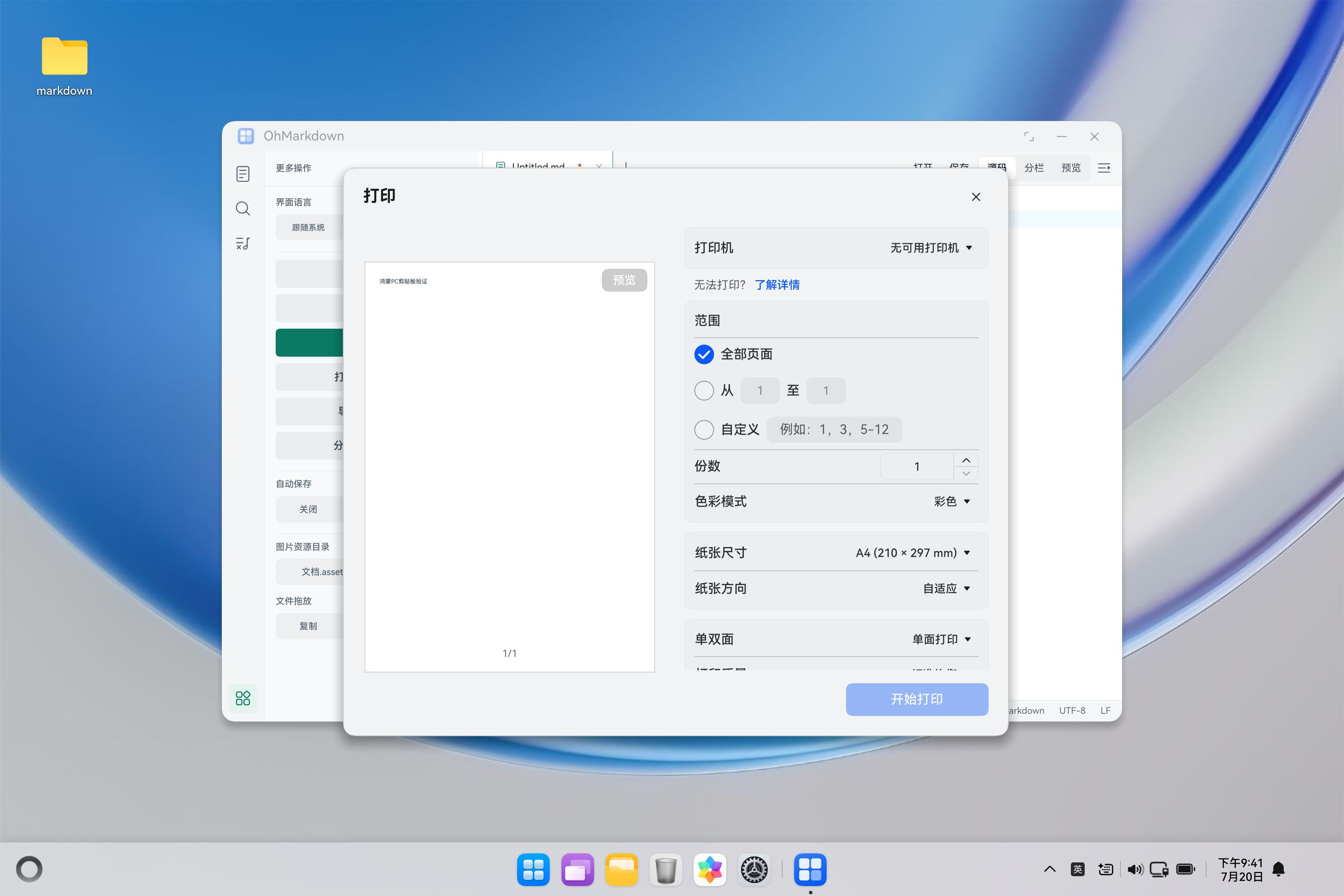Select 复制 under 文件拖放
This screenshot has height=896, width=1344.
(x=308, y=626)
